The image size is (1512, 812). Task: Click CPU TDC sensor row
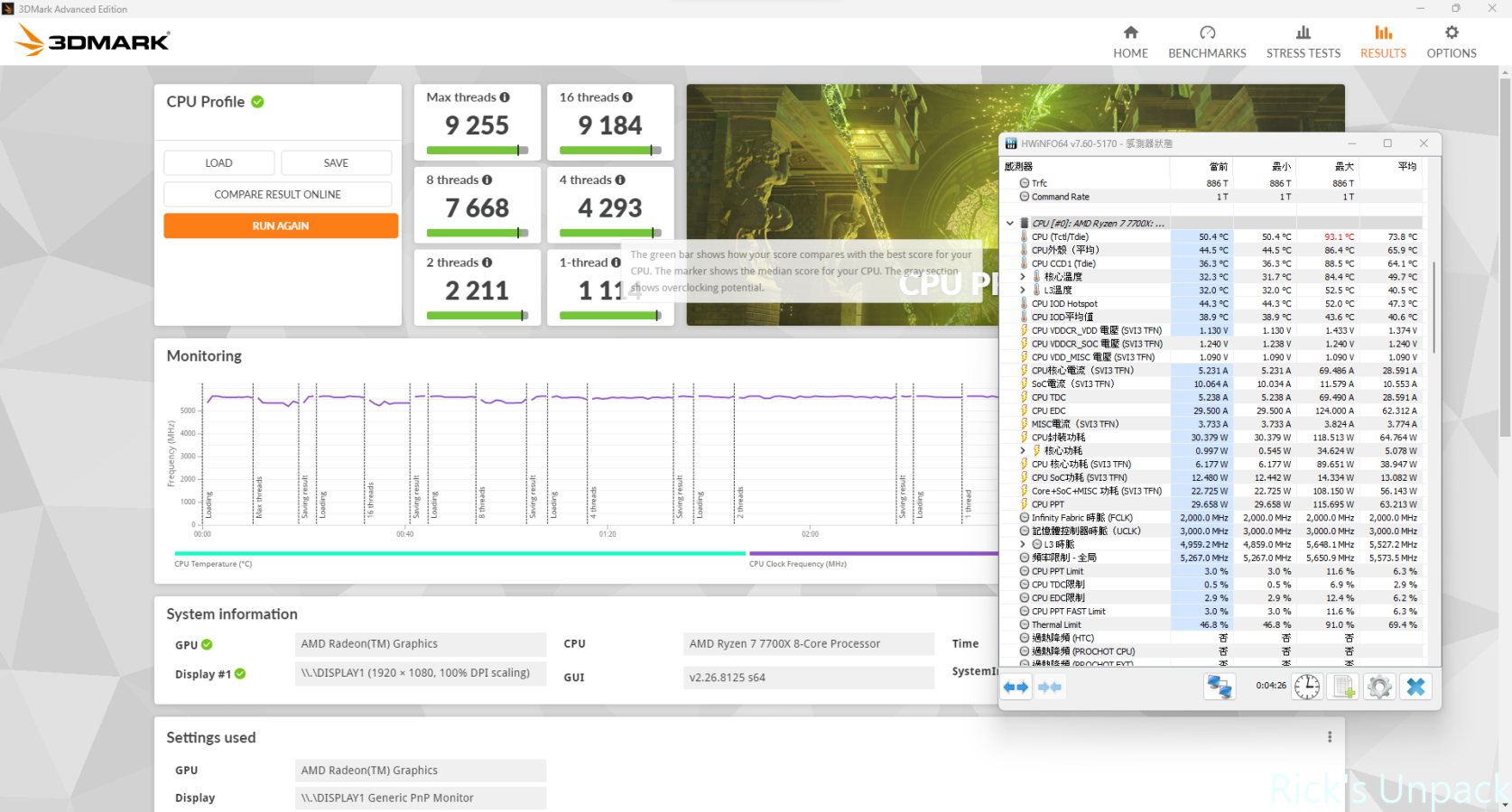(x=1211, y=397)
